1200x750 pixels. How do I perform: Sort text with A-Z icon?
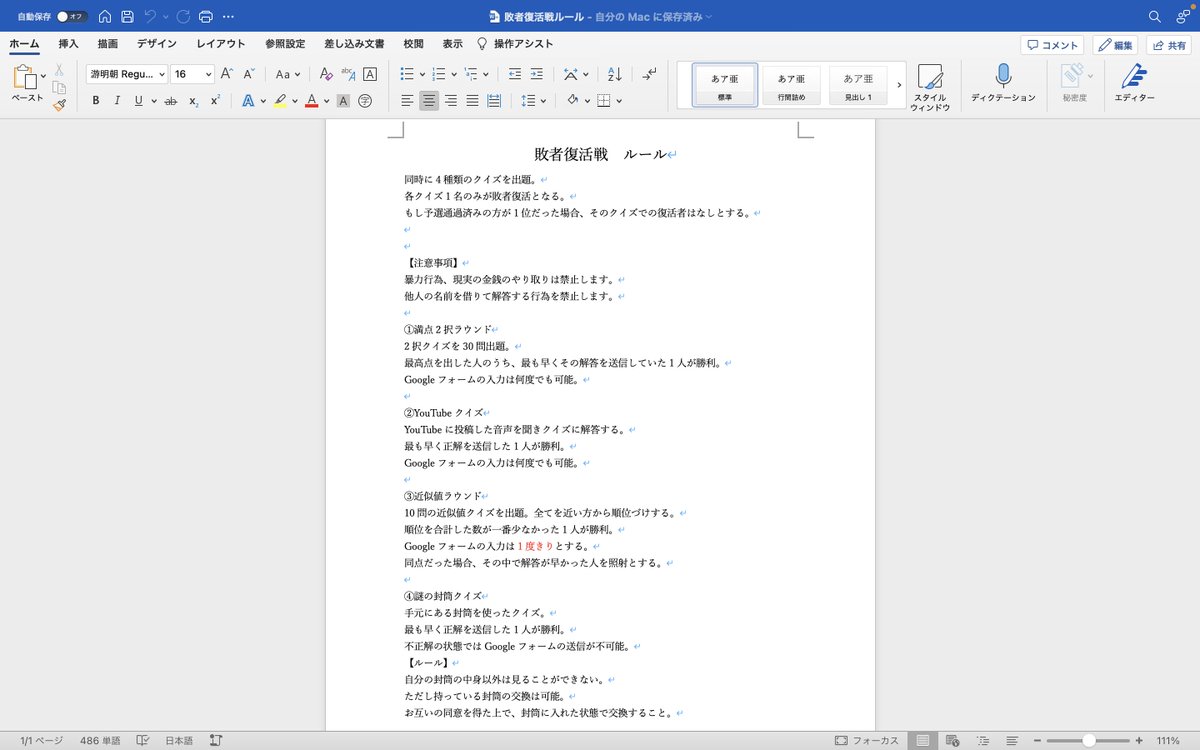615,74
